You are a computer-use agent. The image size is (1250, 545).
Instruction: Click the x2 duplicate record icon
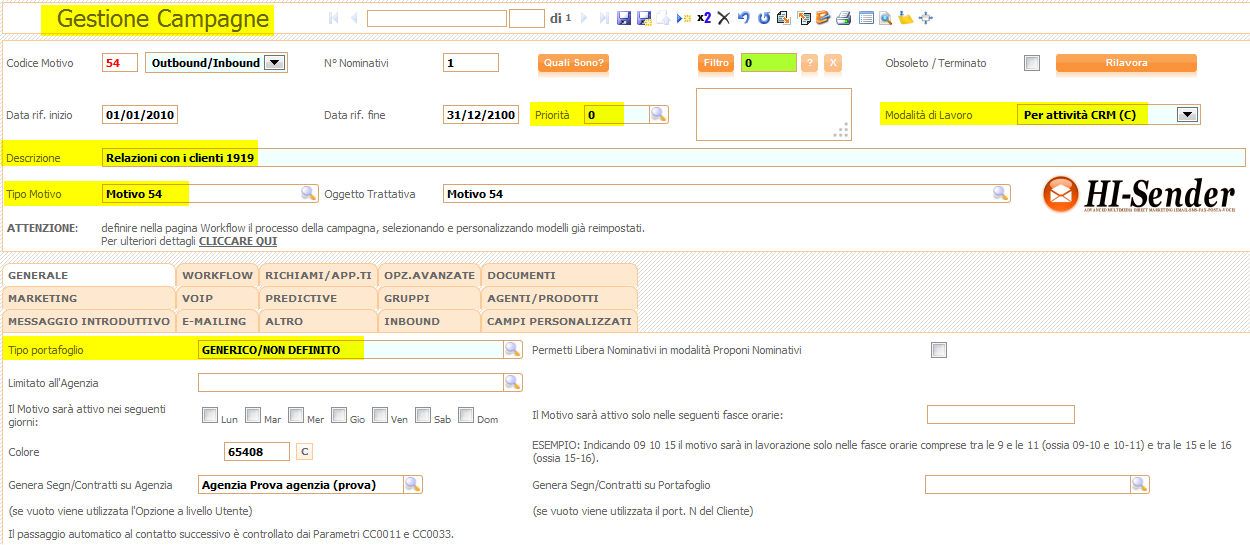[704, 18]
